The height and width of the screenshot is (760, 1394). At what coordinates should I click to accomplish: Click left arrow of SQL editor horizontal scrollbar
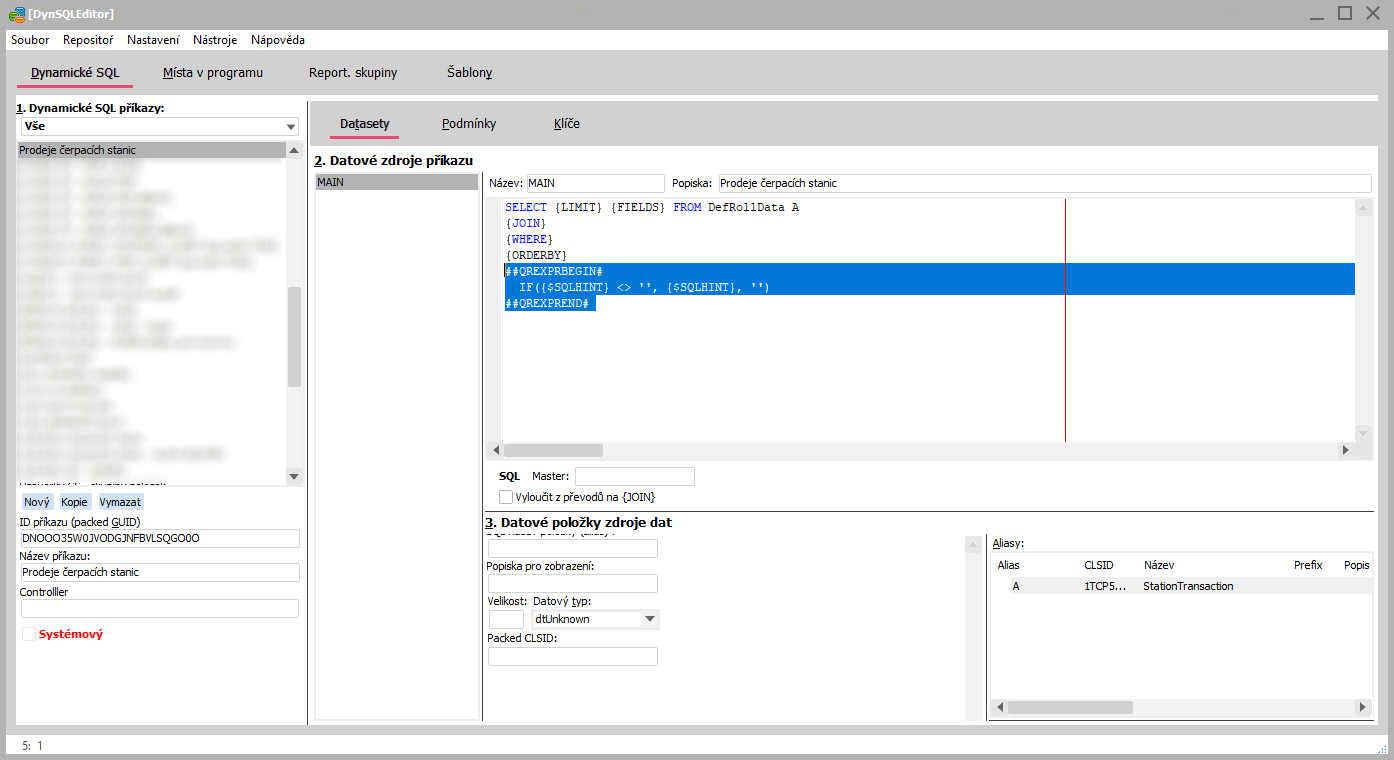click(494, 451)
